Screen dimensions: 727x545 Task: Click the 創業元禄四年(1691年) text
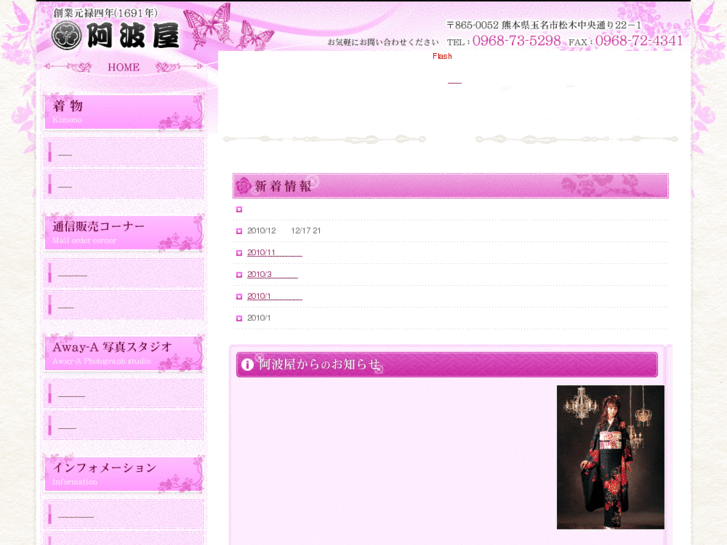tap(105, 13)
